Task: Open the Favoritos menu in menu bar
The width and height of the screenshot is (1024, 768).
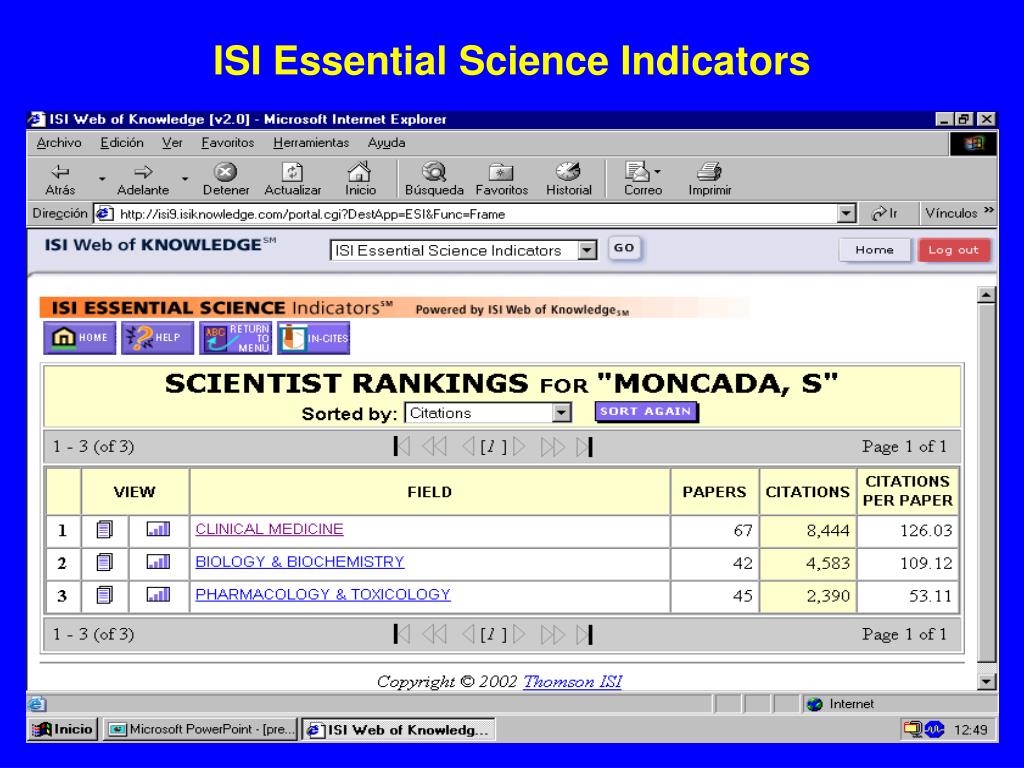Action: point(227,142)
